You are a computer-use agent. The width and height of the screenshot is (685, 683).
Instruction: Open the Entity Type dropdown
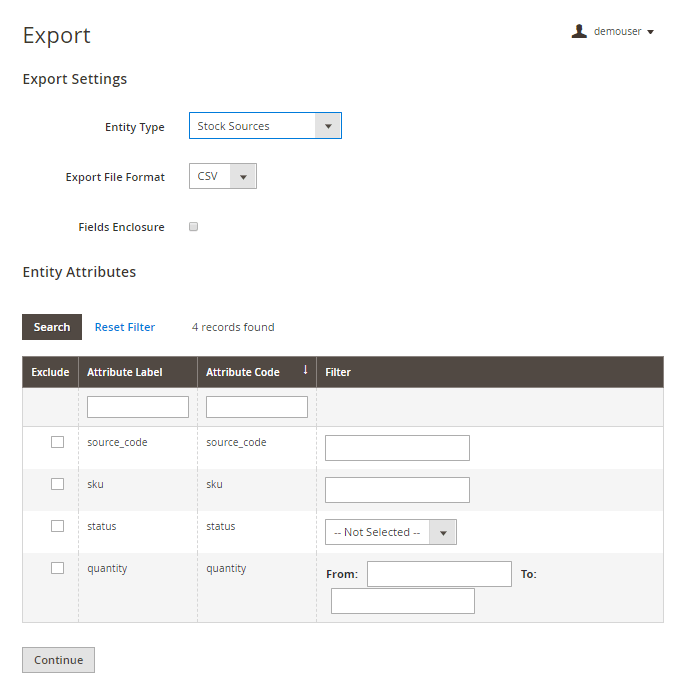(x=265, y=126)
